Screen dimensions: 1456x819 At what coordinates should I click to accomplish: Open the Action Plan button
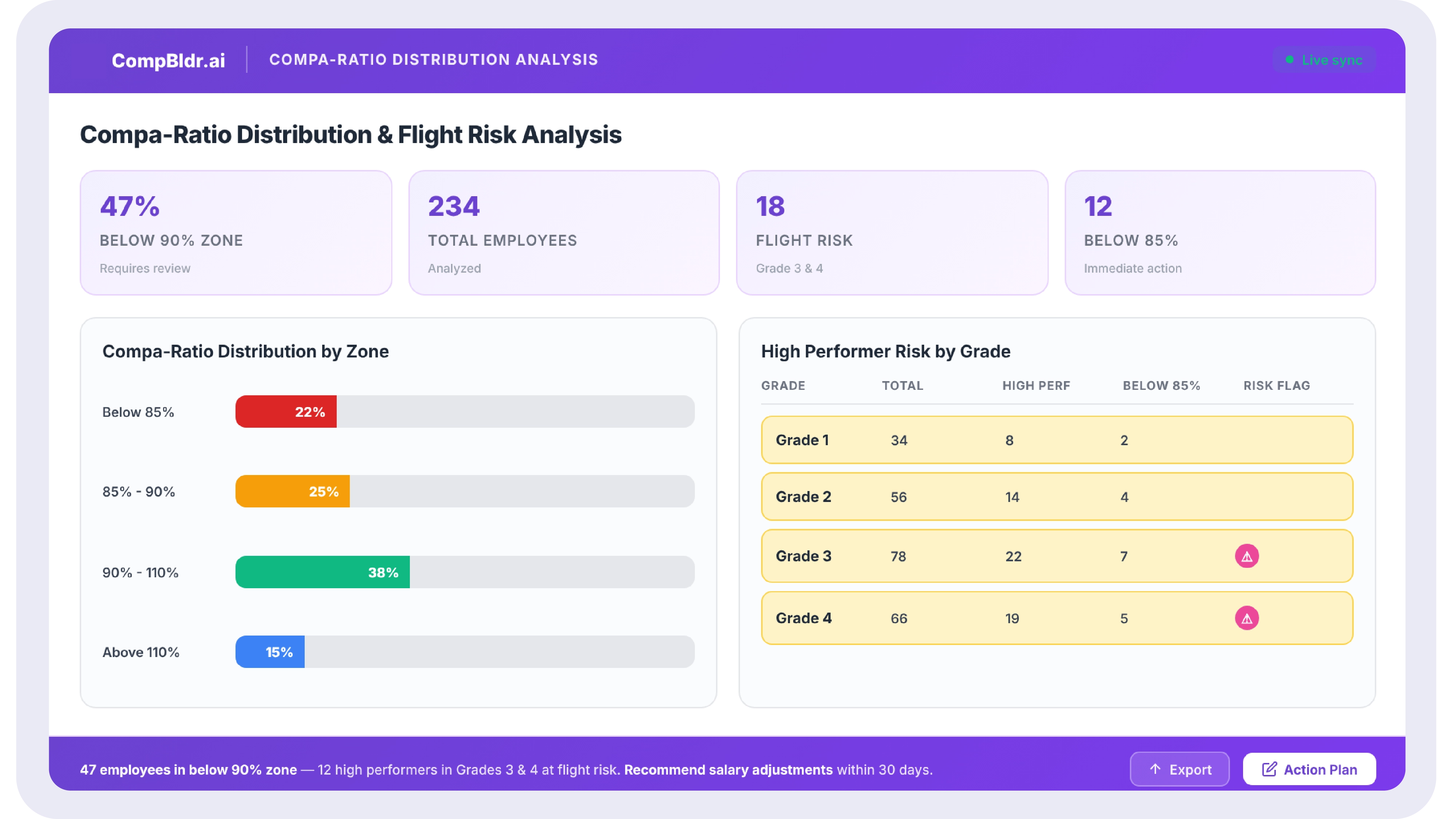(1309, 769)
